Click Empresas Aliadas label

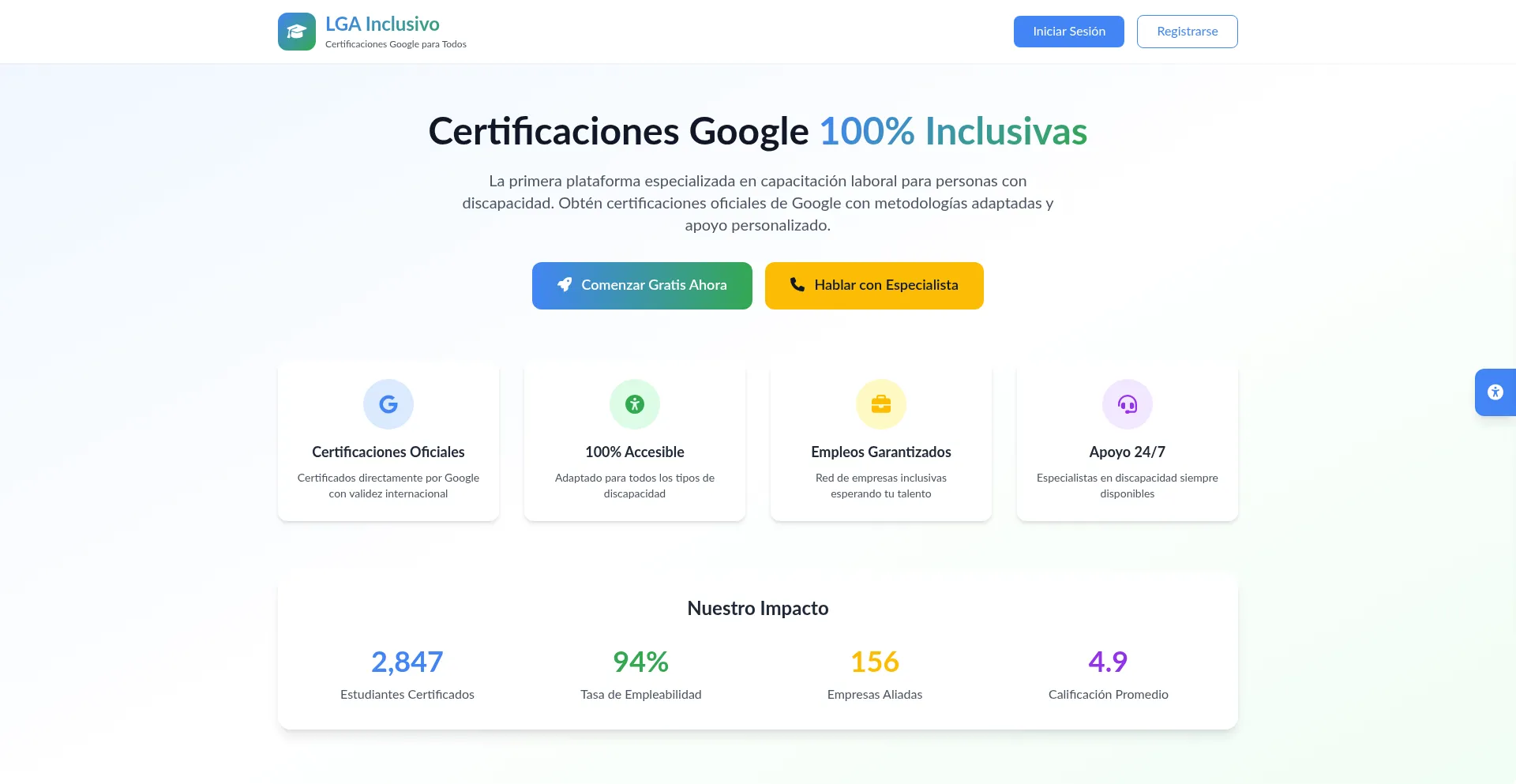pos(875,695)
